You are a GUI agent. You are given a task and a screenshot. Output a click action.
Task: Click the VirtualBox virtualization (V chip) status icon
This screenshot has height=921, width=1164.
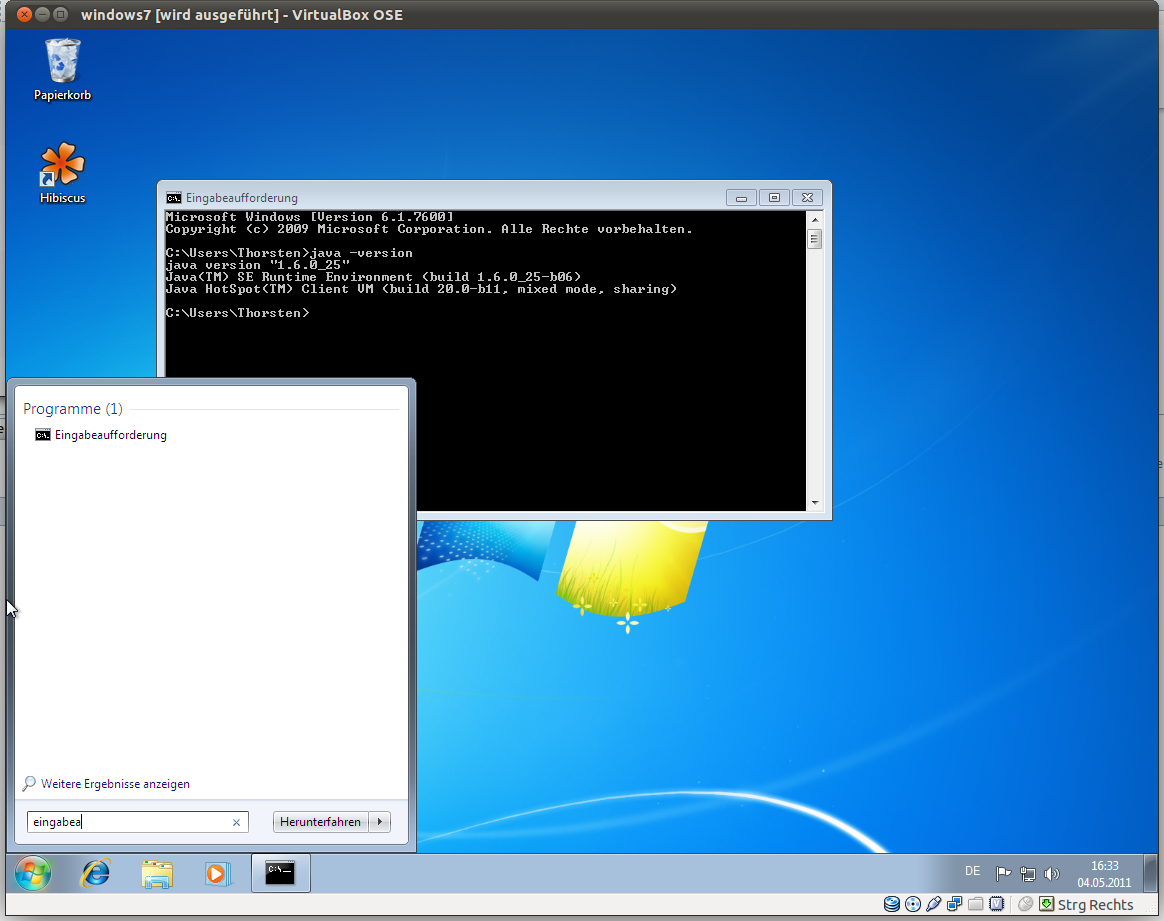click(997, 904)
